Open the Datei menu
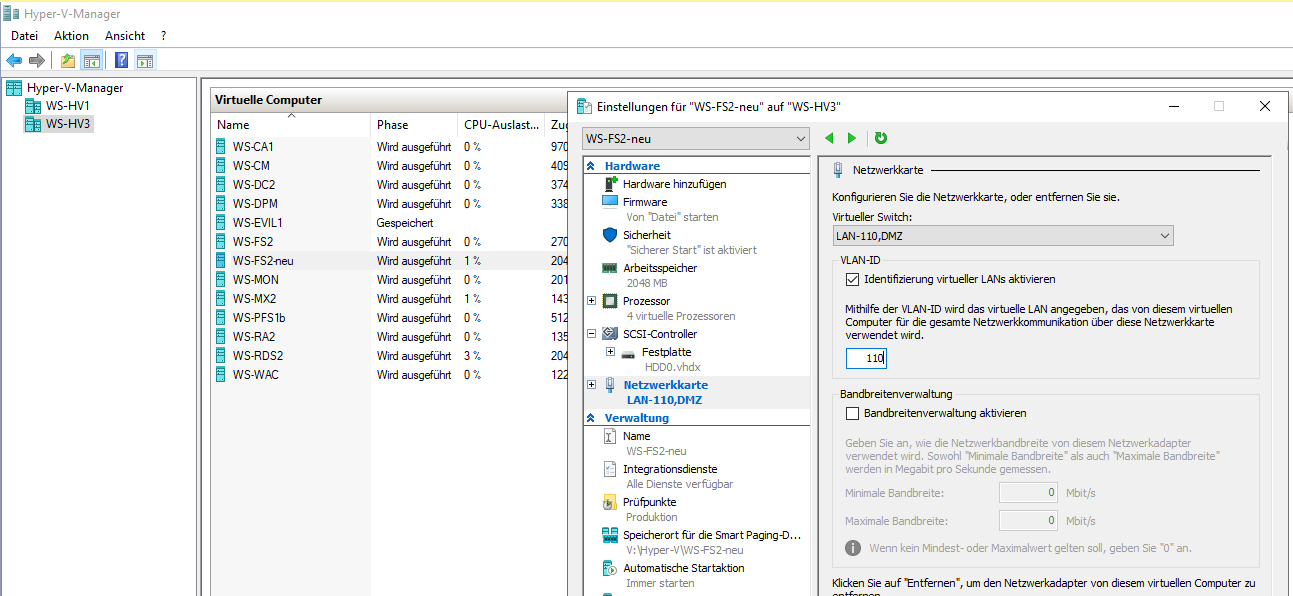Image resolution: width=1293 pixels, height=596 pixels. (x=24, y=36)
